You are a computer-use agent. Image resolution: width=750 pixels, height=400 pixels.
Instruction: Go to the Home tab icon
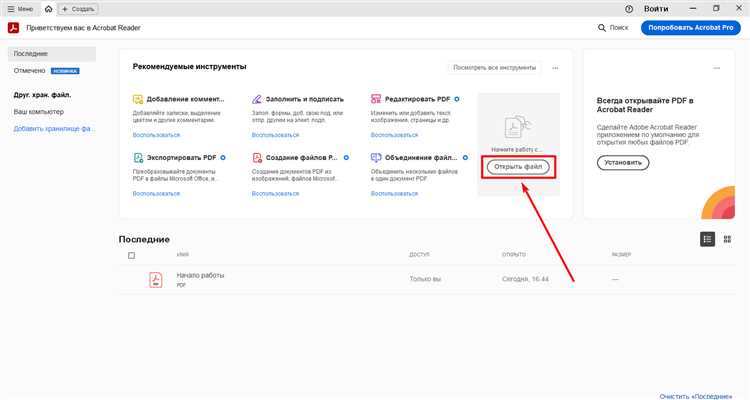pyautogui.click(x=48, y=9)
